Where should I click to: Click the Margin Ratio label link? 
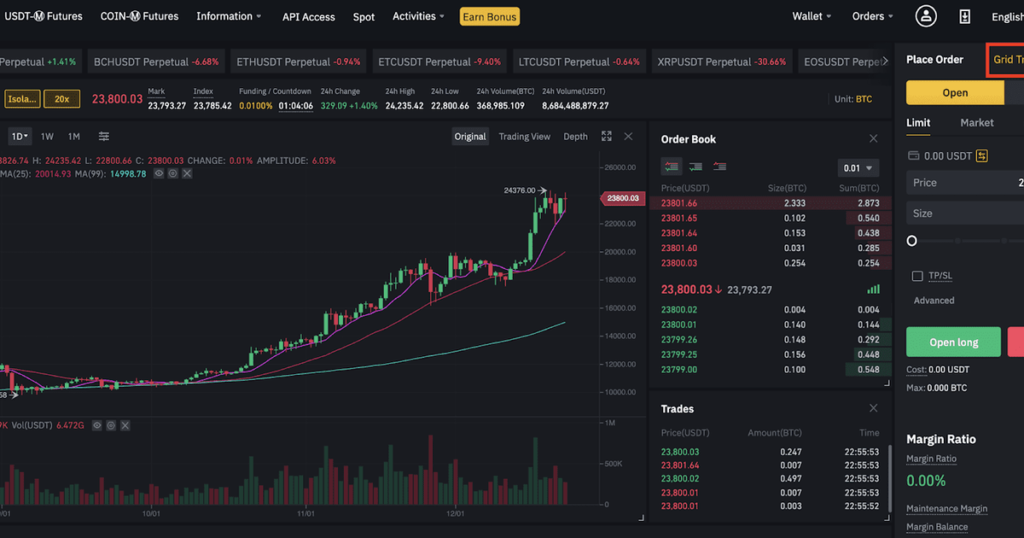click(x=931, y=459)
